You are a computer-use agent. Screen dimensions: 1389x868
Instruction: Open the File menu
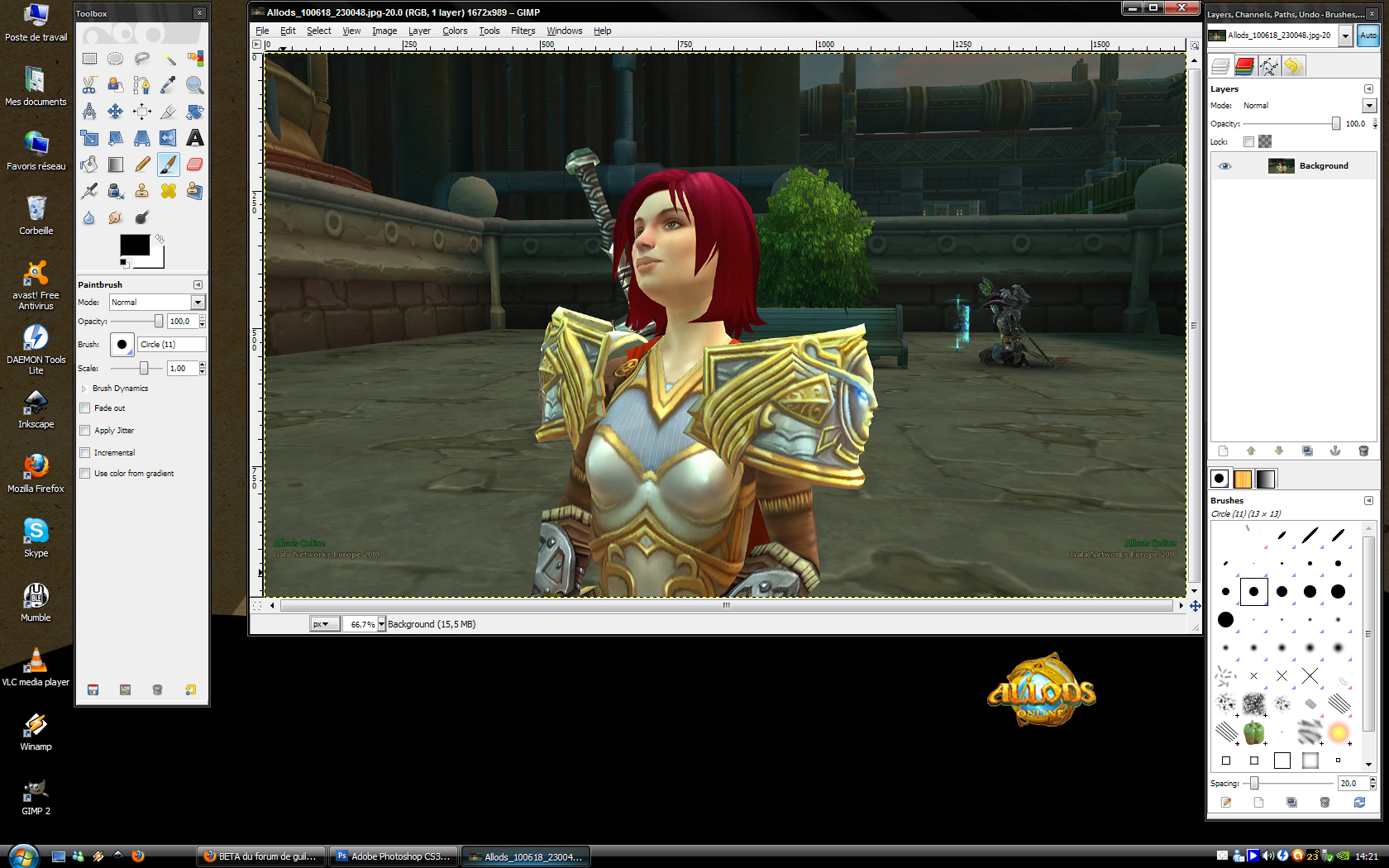click(262, 31)
